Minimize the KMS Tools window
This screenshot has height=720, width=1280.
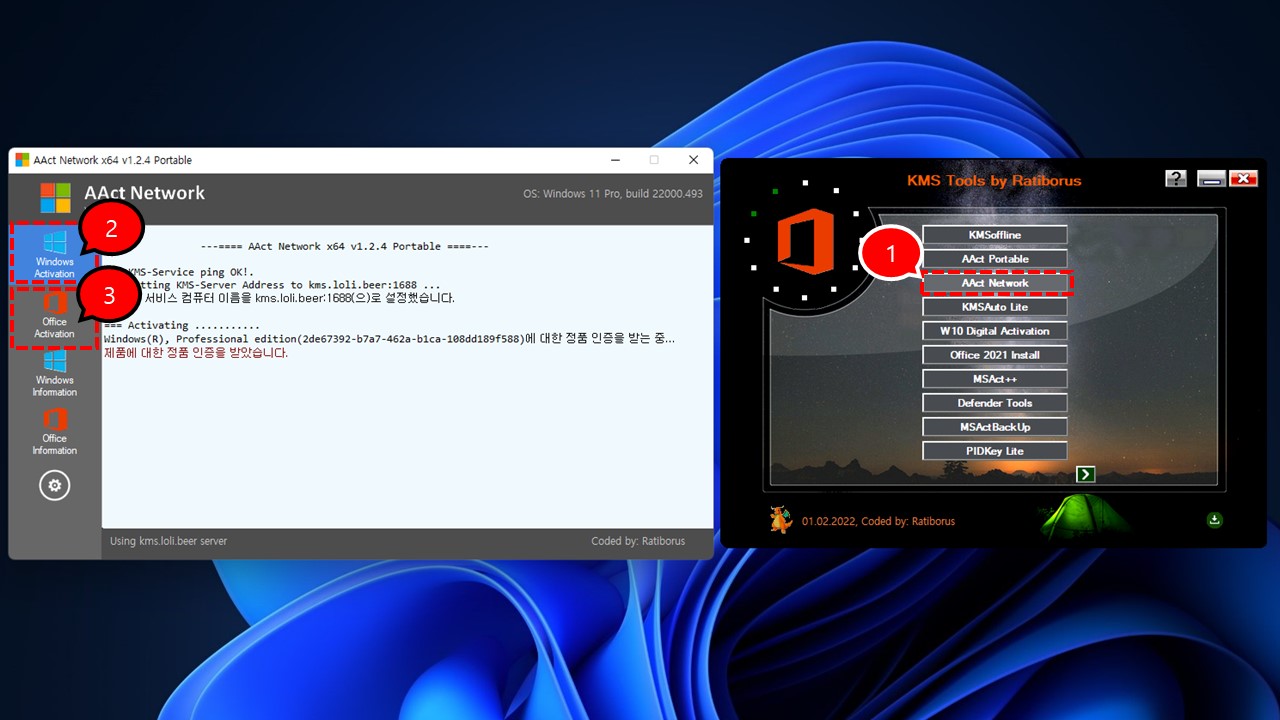[1212, 179]
